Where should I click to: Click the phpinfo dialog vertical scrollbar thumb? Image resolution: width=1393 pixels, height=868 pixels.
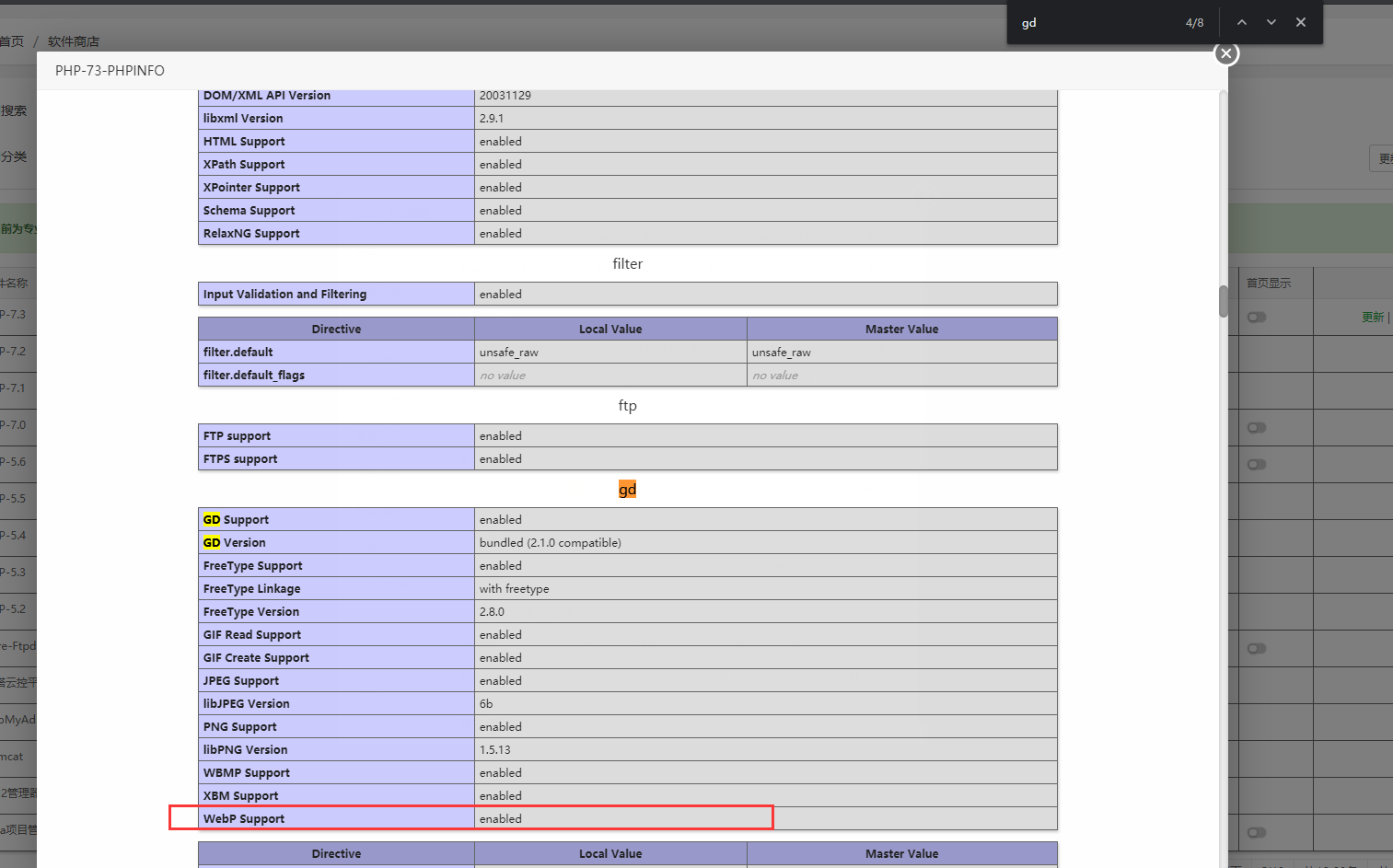pos(1224,301)
